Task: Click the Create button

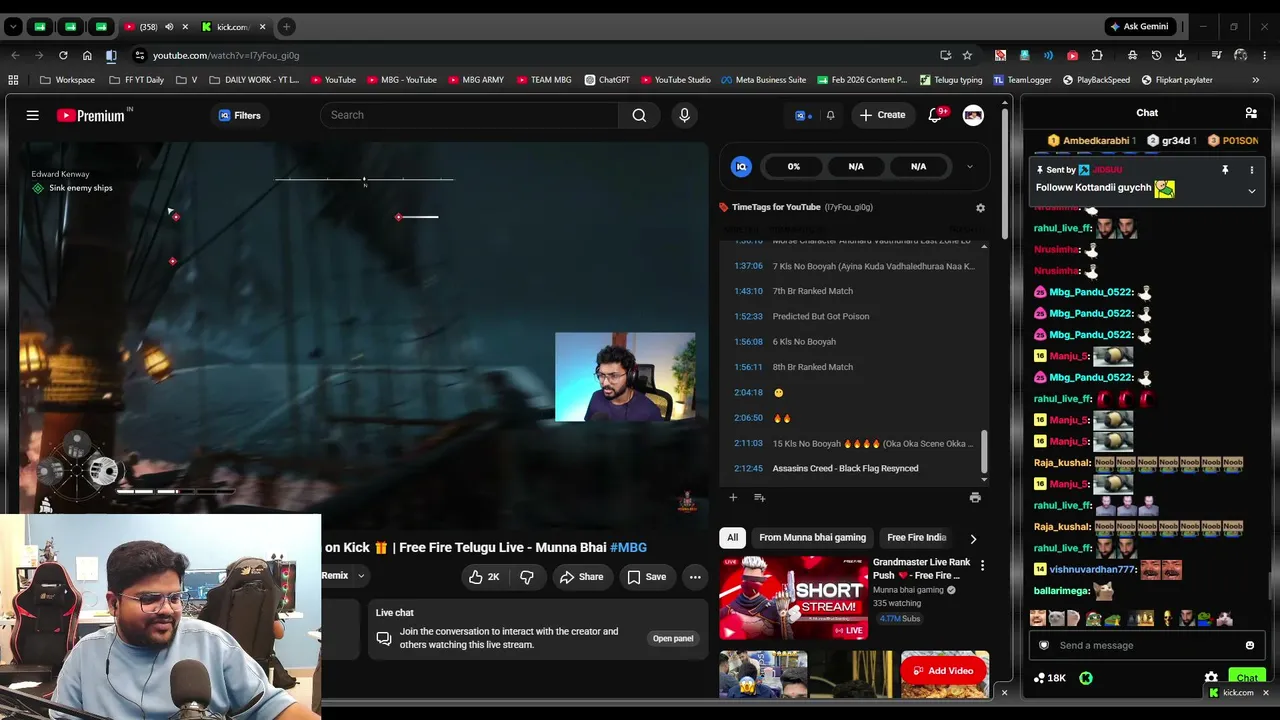Action: 882,115
